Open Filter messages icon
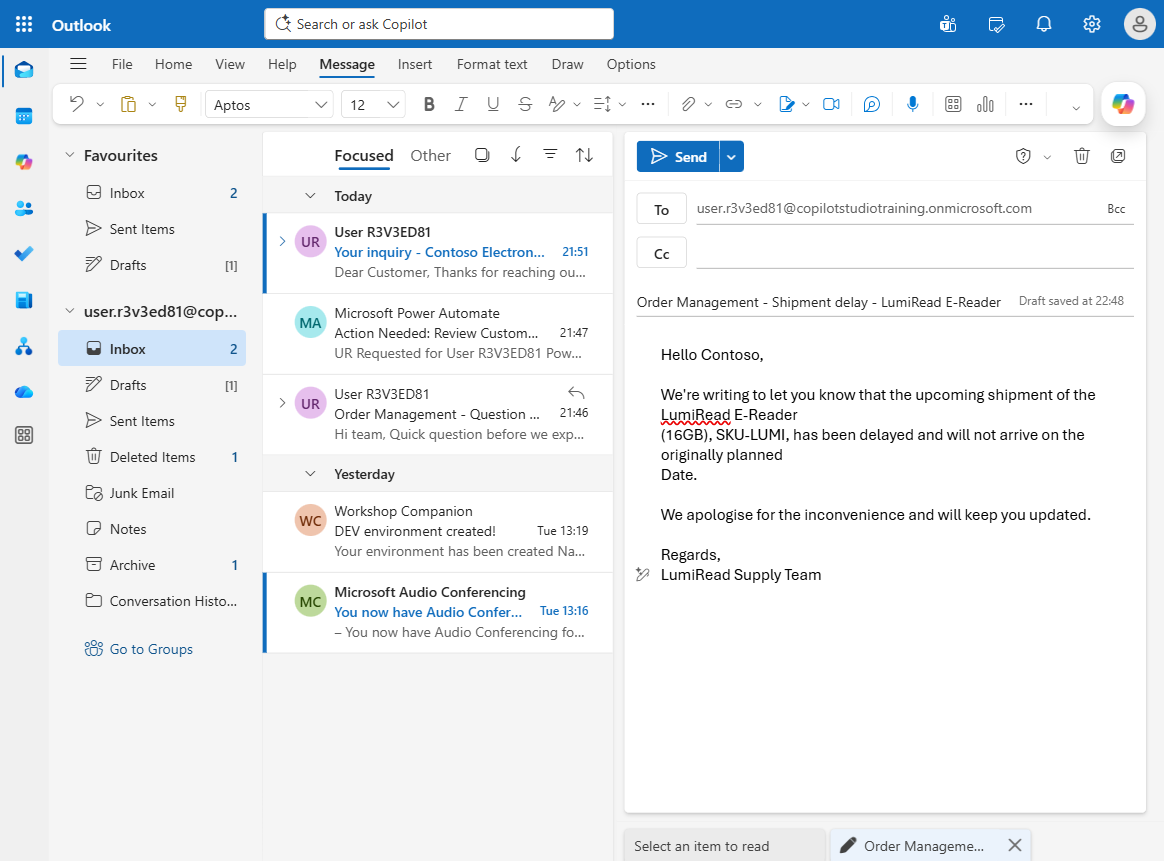The height and width of the screenshot is (861, 1164). (550, 154)
